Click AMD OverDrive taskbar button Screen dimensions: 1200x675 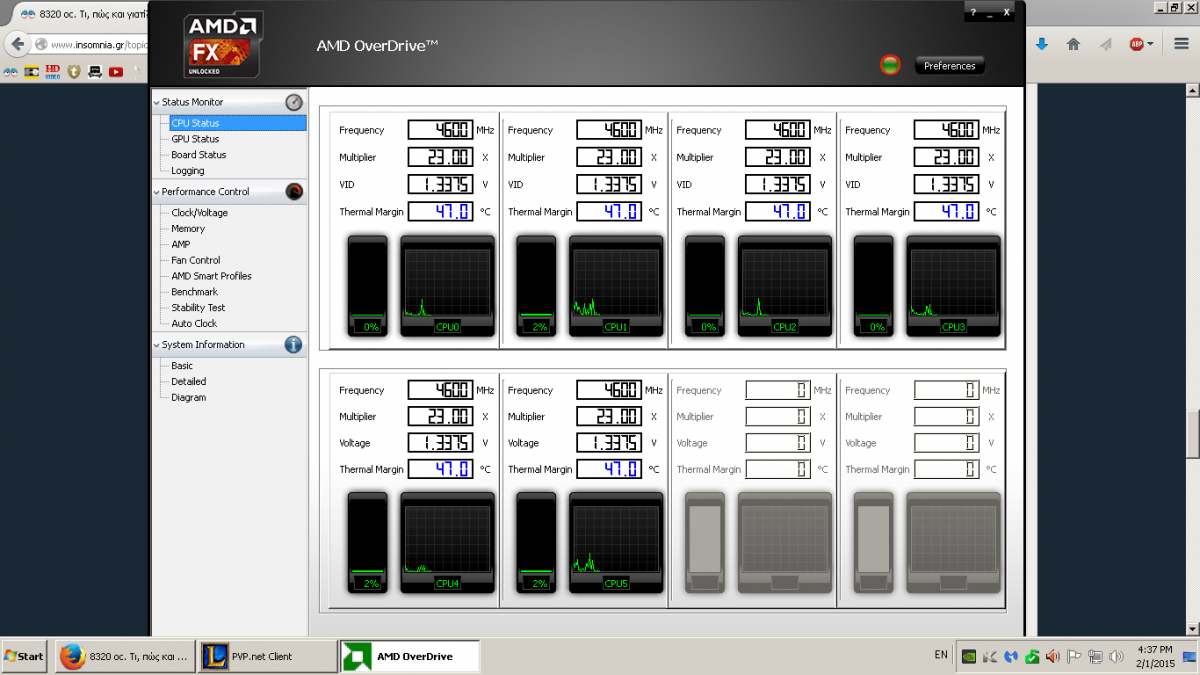point(410,657)
